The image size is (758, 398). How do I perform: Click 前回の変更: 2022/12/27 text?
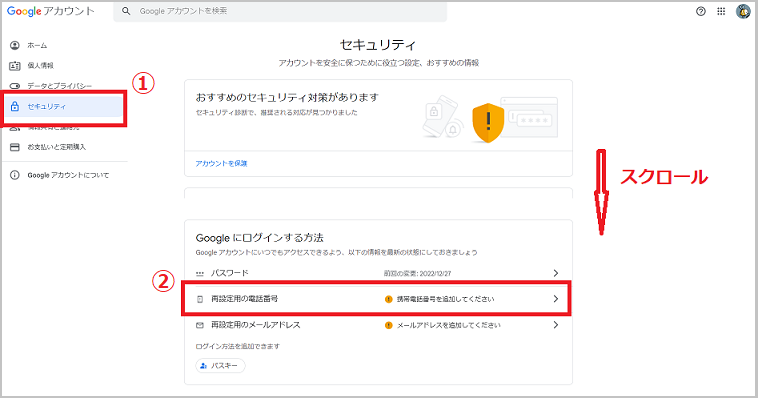418,274
